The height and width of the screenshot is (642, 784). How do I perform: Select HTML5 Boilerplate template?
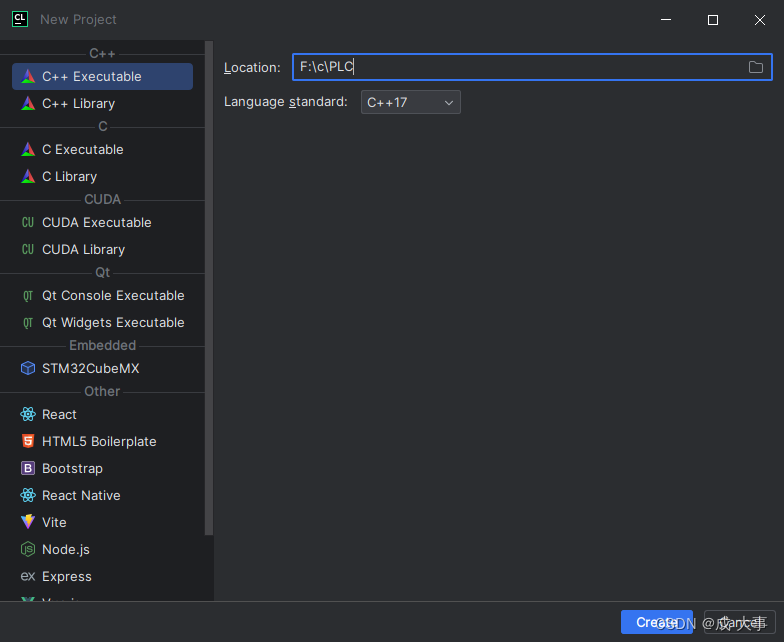pyautogui.click(x=99, y=442)
